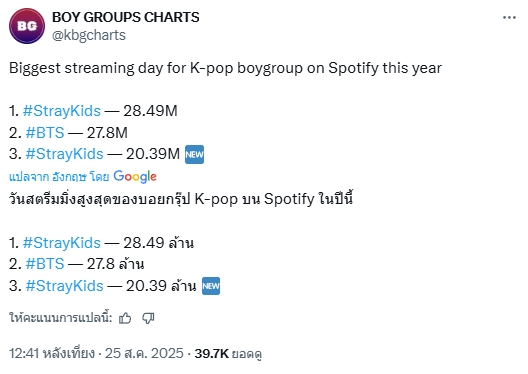528x374 pixels.
Task: Open the @kbgcharts handle link
Action: 89,35
